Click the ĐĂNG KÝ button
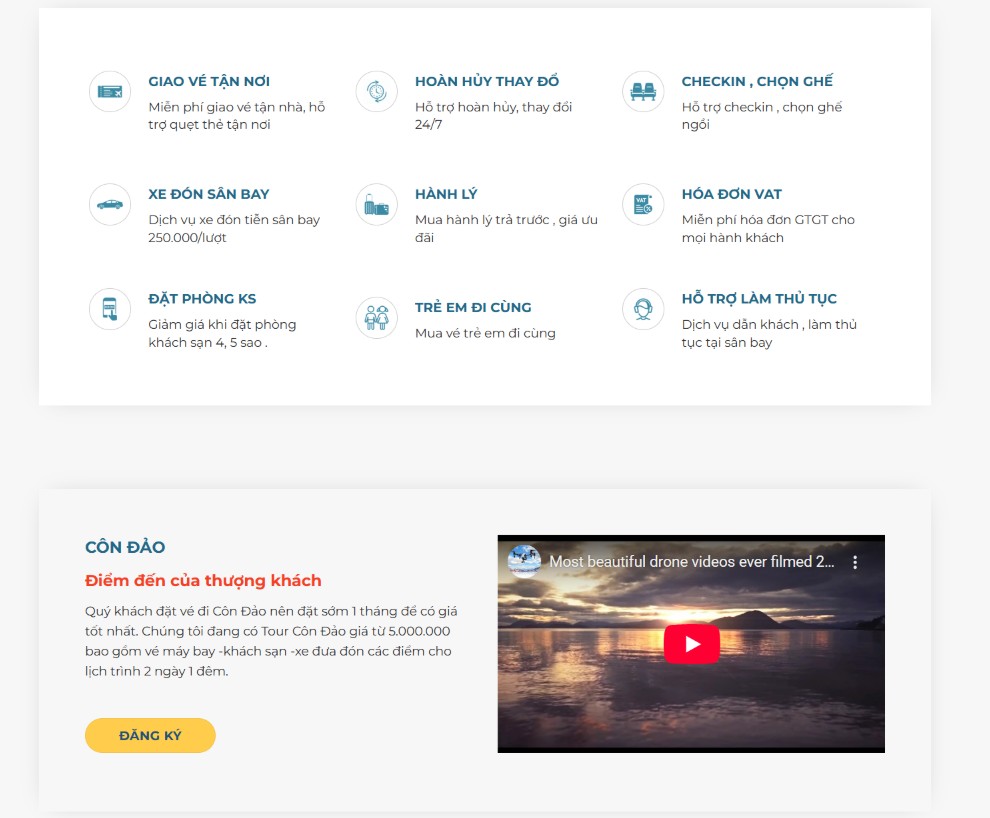Screen dimensions: 990x818 150,735
